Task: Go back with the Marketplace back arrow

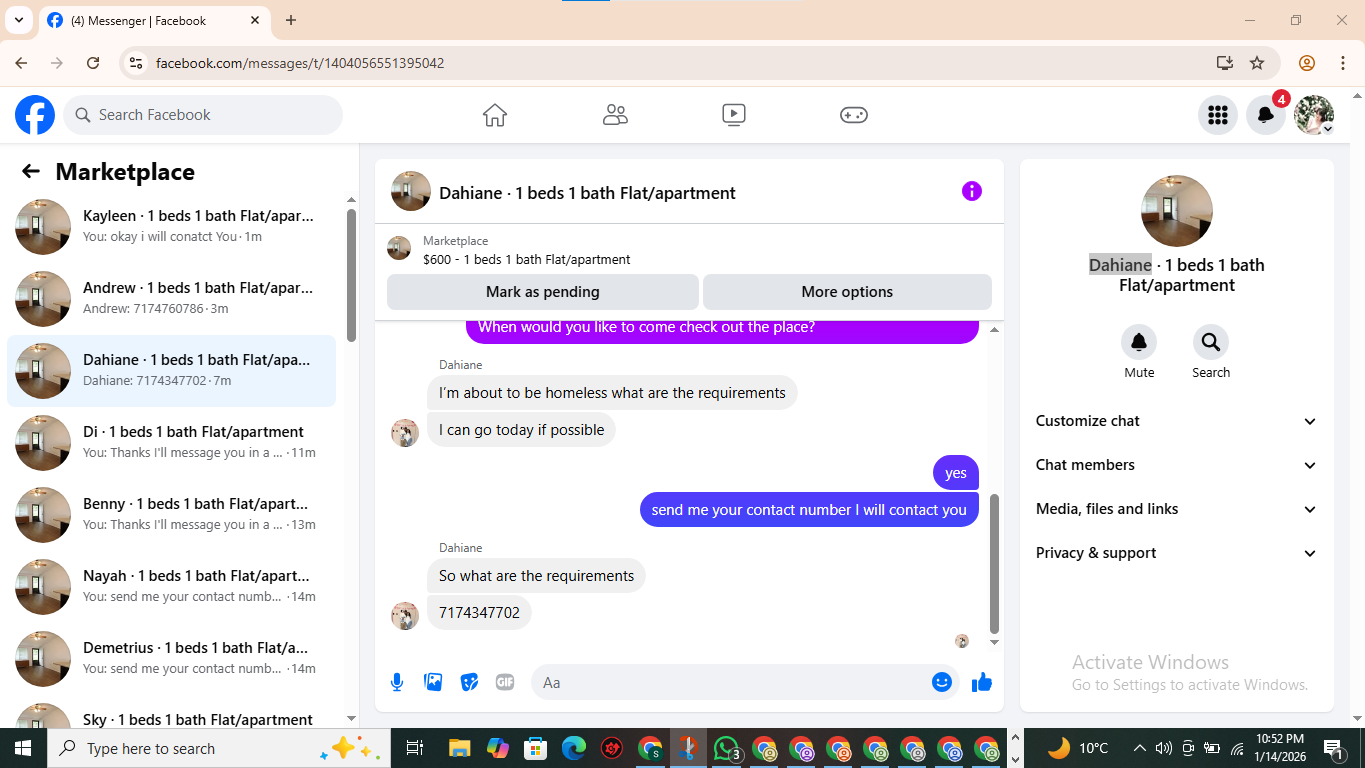Action: [31, 171]
